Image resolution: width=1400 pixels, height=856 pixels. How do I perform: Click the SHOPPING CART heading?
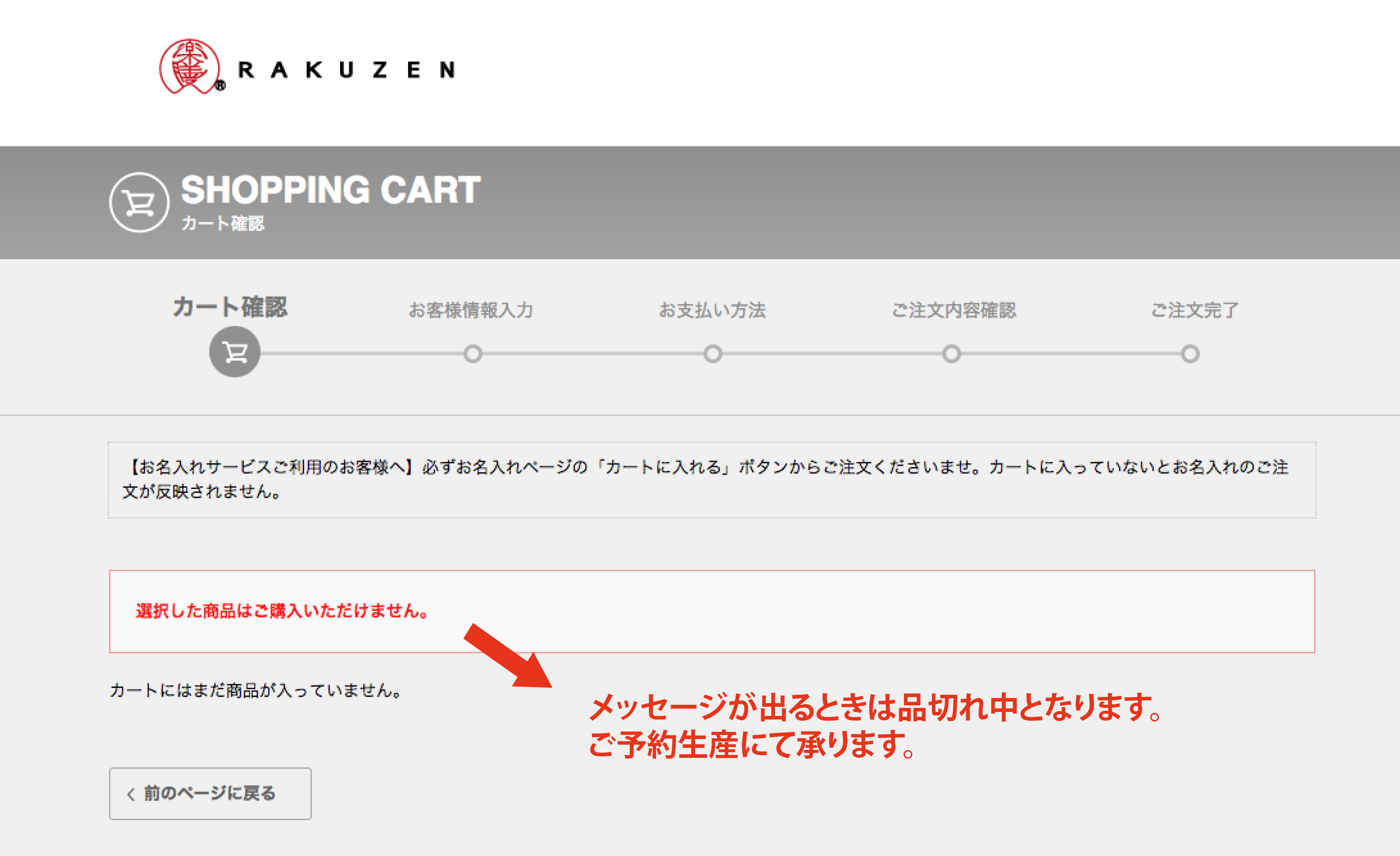[331, 190]
